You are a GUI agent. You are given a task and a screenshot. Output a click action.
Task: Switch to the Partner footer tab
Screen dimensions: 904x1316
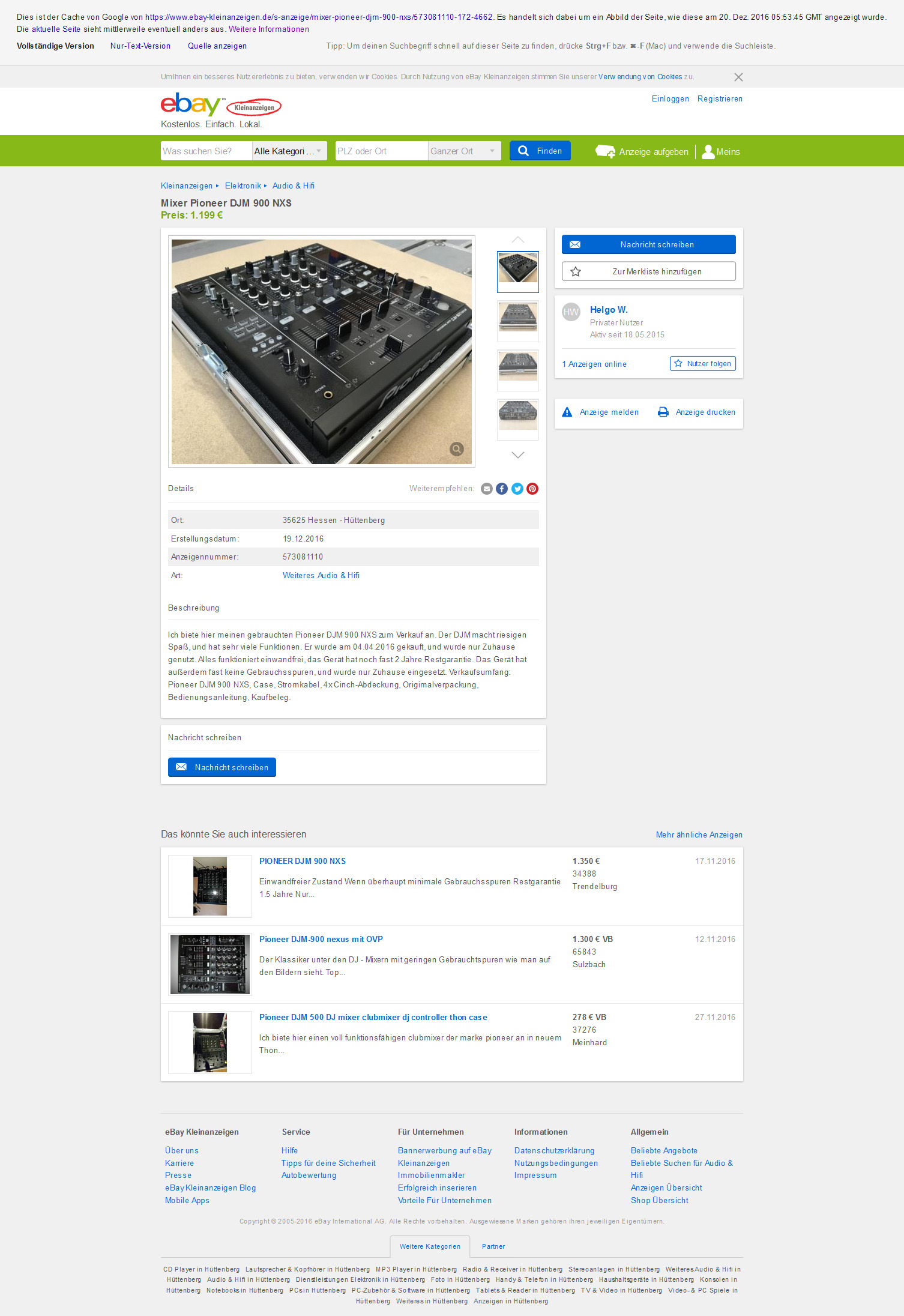(493, 1246)
